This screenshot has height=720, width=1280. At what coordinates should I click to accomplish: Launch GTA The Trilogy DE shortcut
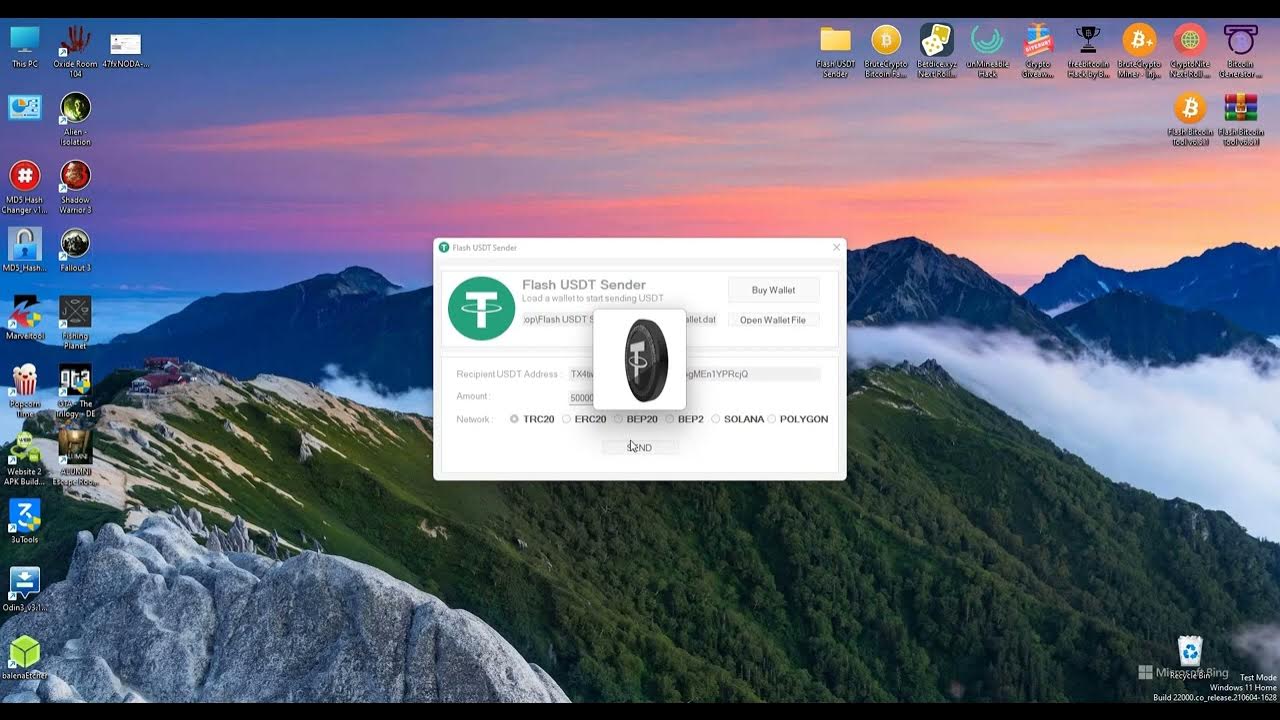tap(75, 390)
